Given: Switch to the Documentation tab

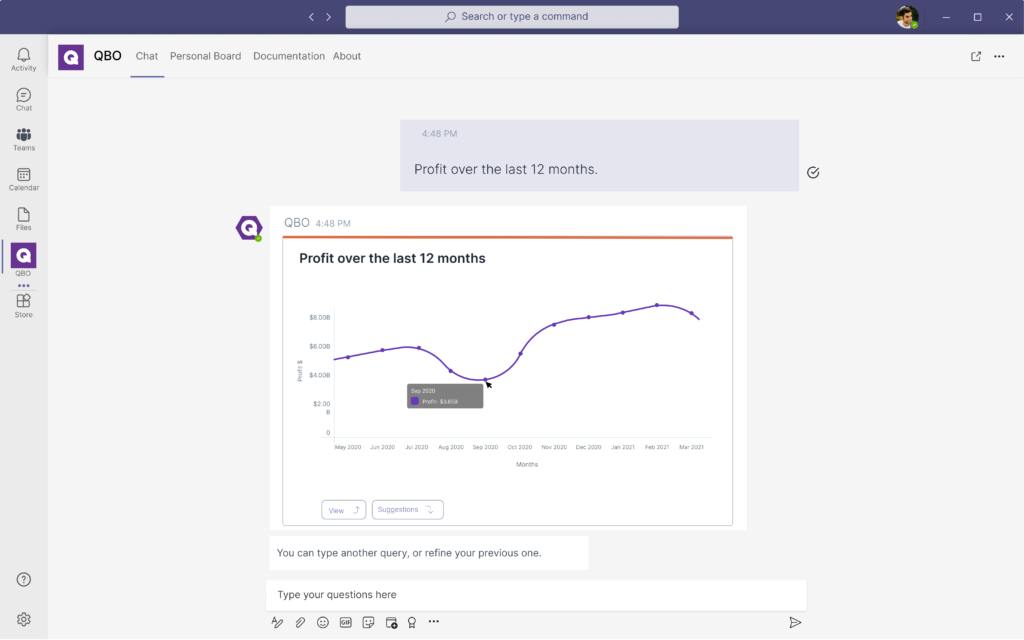Looking at the screenshot, I should [x=288, y=56].
